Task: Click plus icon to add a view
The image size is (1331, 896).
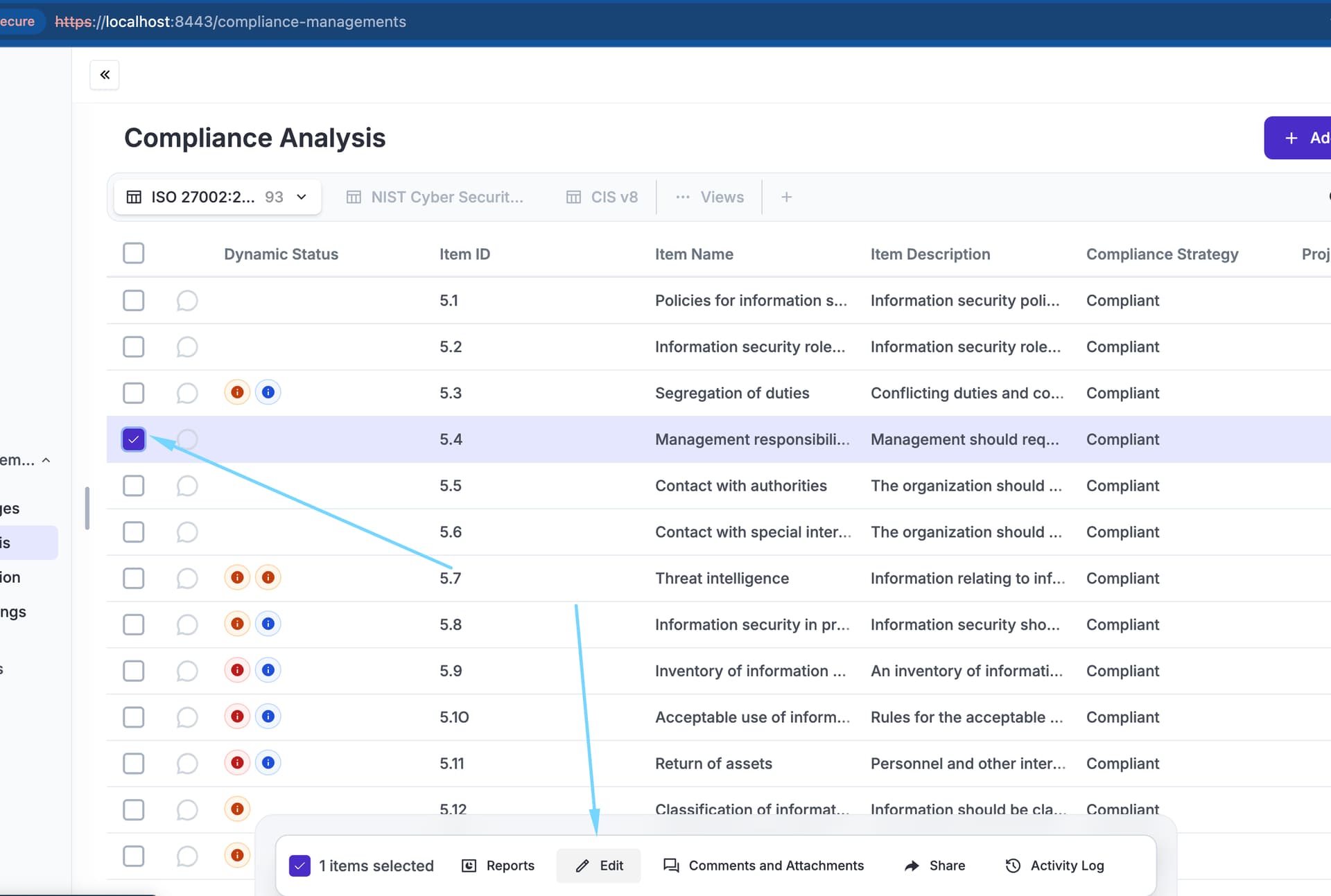Action: click(787, 197)
